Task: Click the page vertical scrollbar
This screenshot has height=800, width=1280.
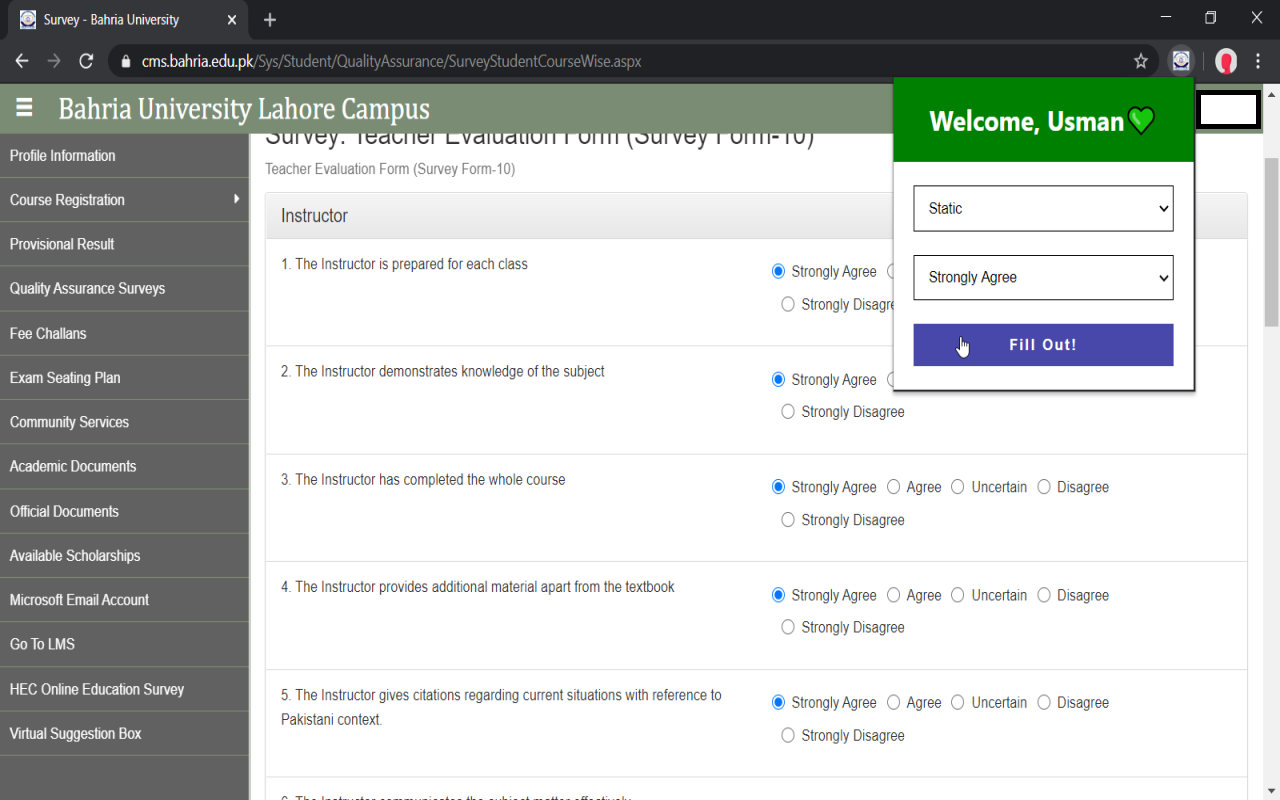Action: [1271, 240]
